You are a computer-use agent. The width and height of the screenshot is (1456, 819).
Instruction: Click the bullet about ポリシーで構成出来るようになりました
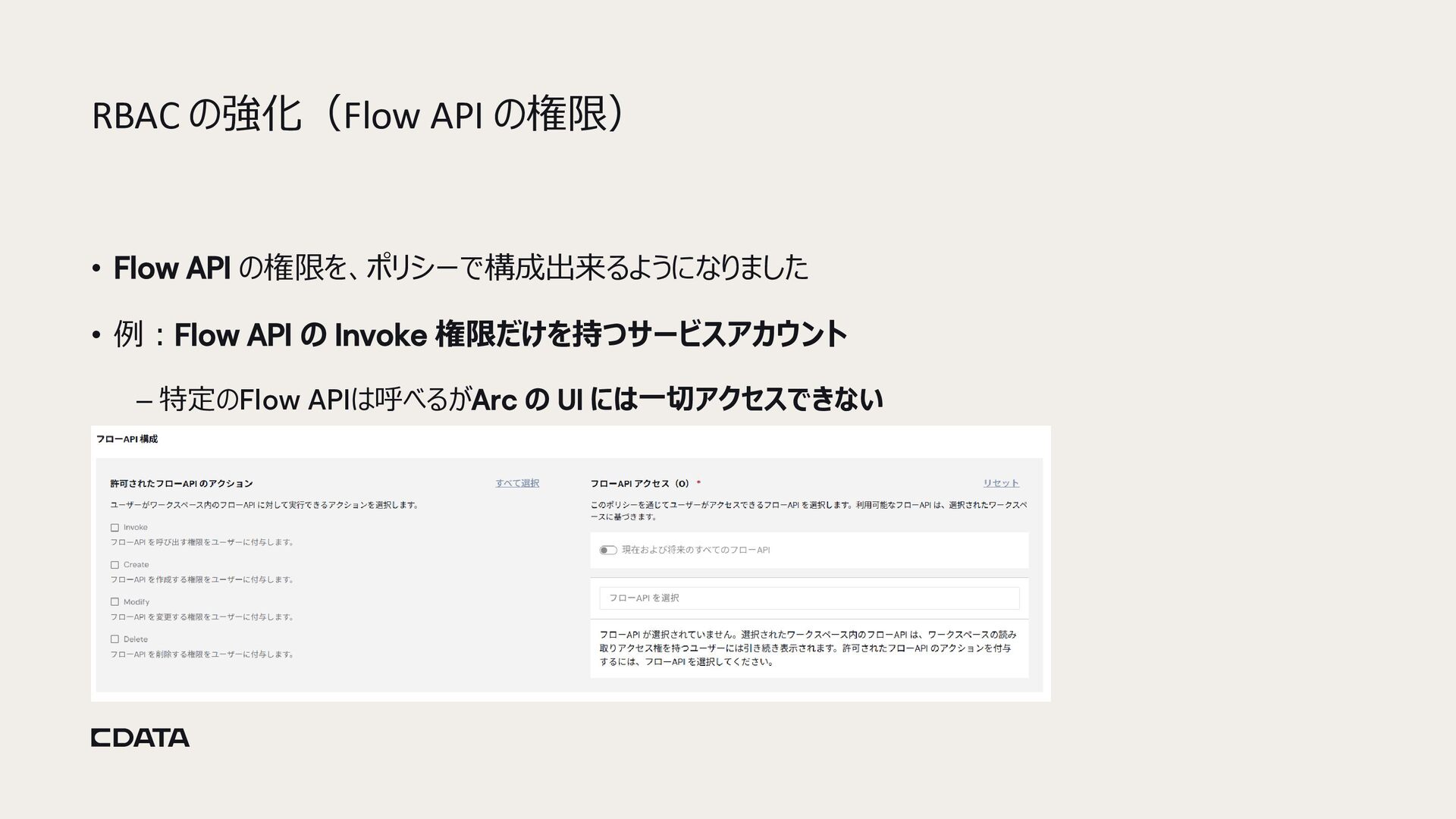point(461,268)
